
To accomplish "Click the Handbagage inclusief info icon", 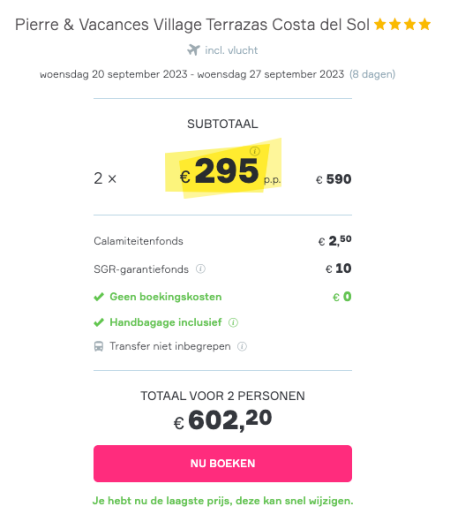I will point(233,323).
